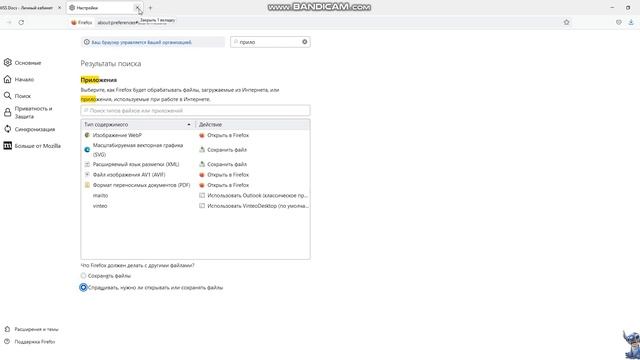640x360 pixels.
Task: Click the magnifier icon next to Поиск
Action: (7, 96)
